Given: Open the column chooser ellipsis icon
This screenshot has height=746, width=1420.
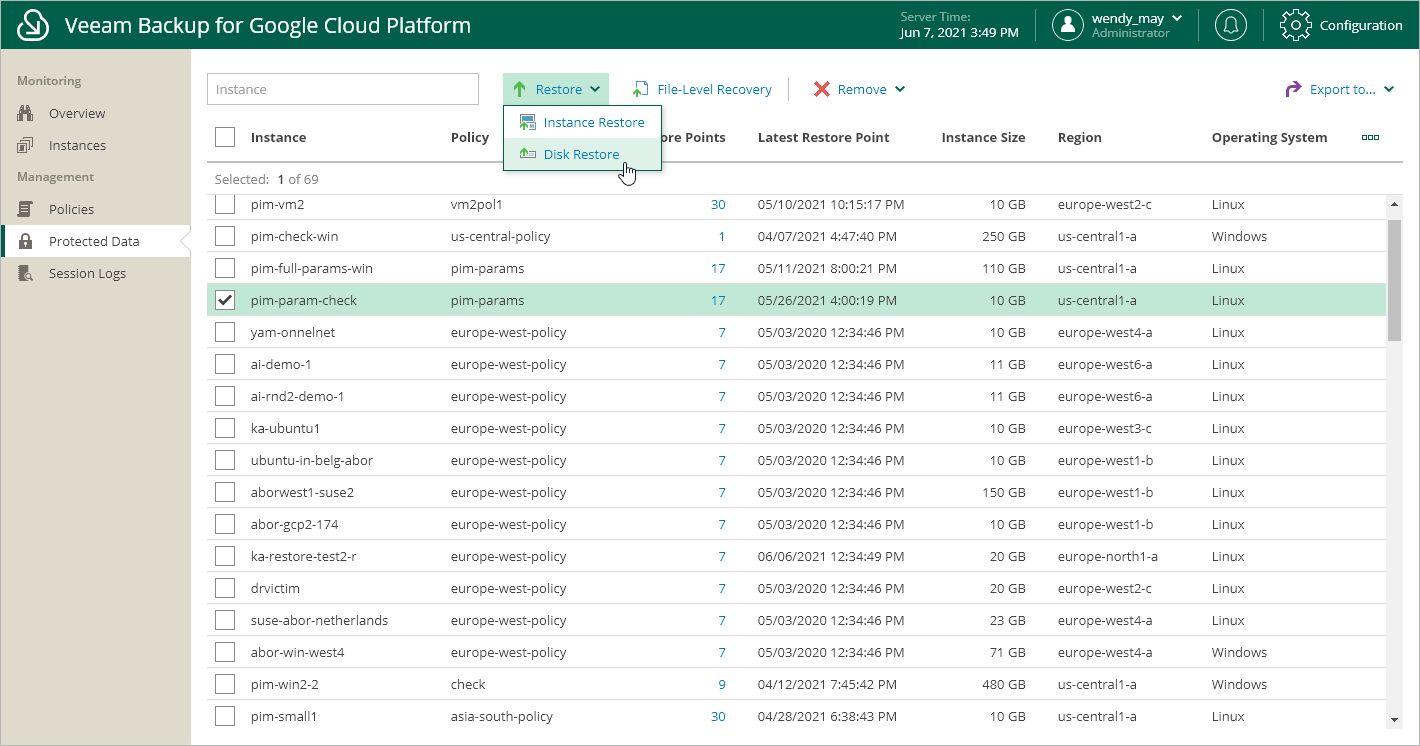Looking at the screenshot, I should click(x=1370, y=137).
